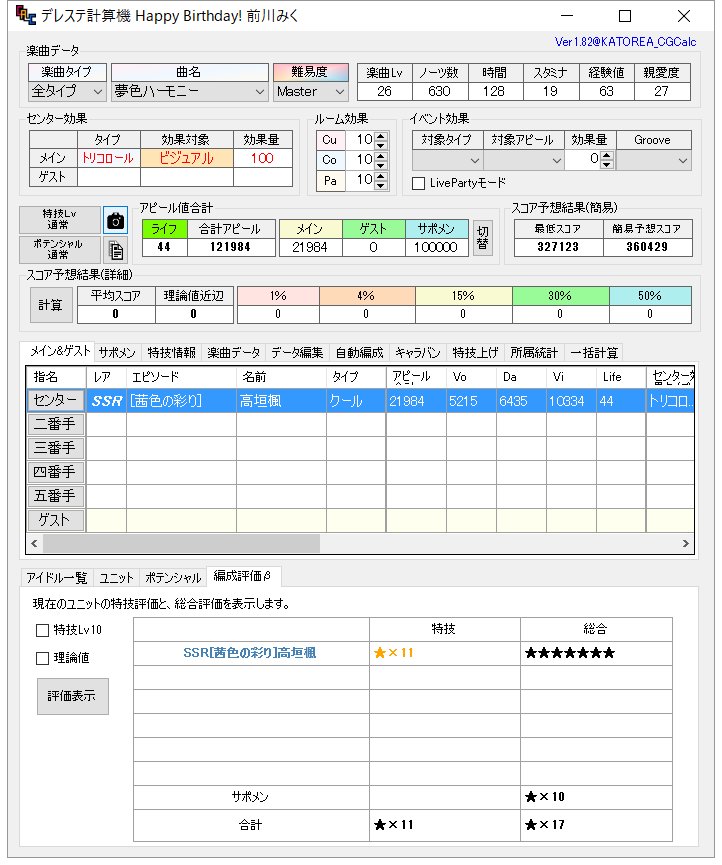Open the 対象アピール event dropdown
Screen dimensions: 722x865
523,160
